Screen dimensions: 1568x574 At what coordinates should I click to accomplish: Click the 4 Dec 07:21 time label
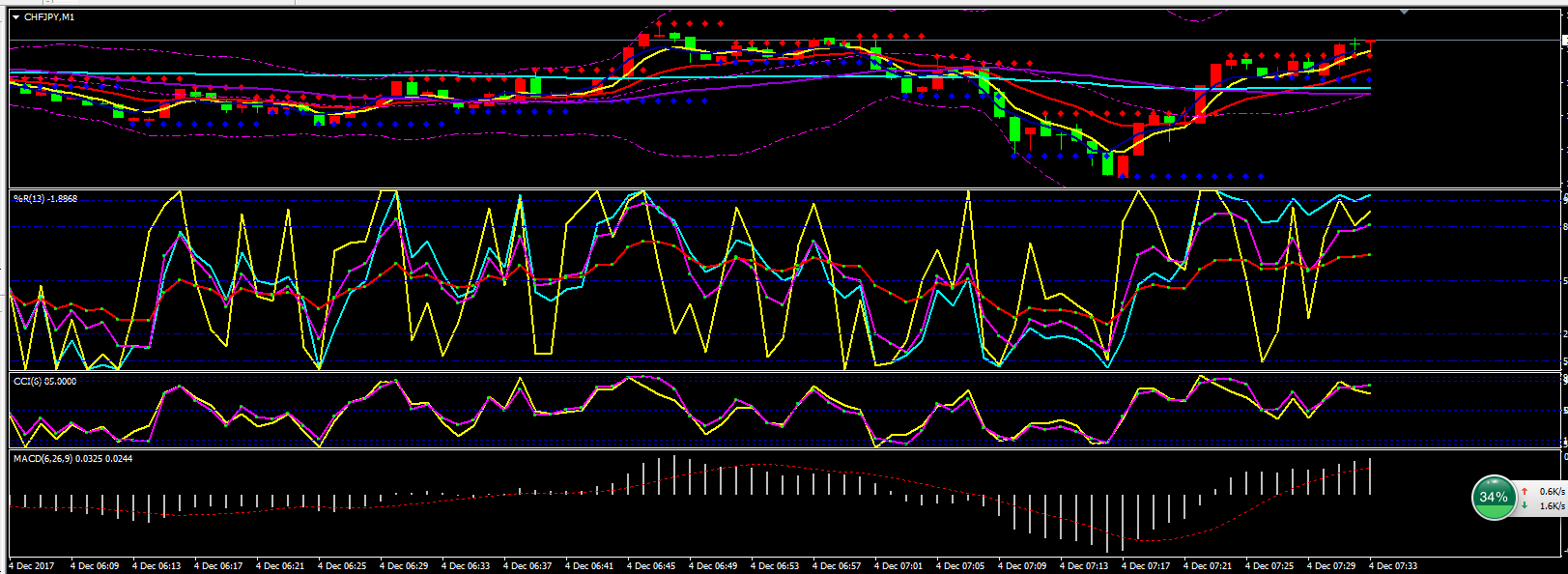pos(1208,565)
